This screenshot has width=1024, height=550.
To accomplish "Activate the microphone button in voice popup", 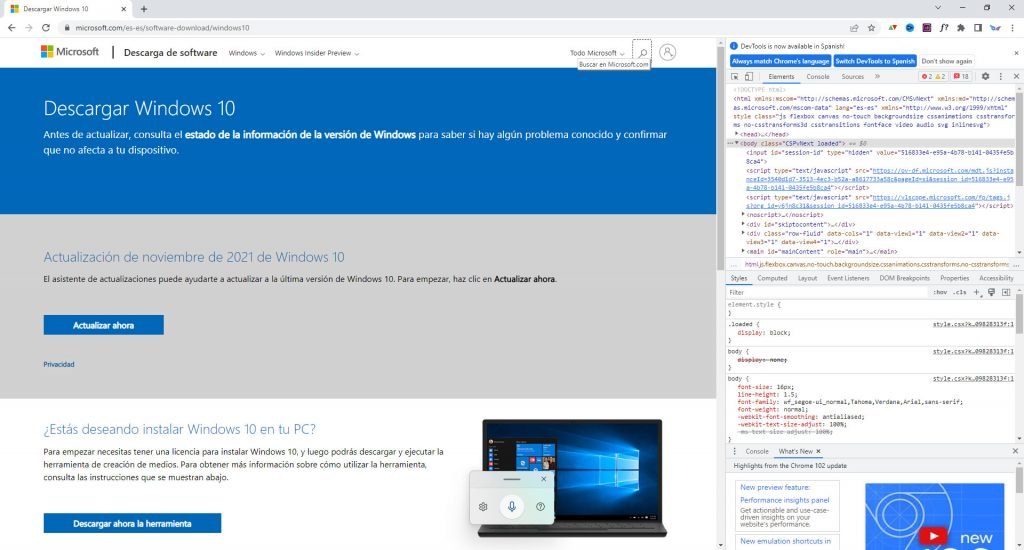I will [x=512, y=506].
